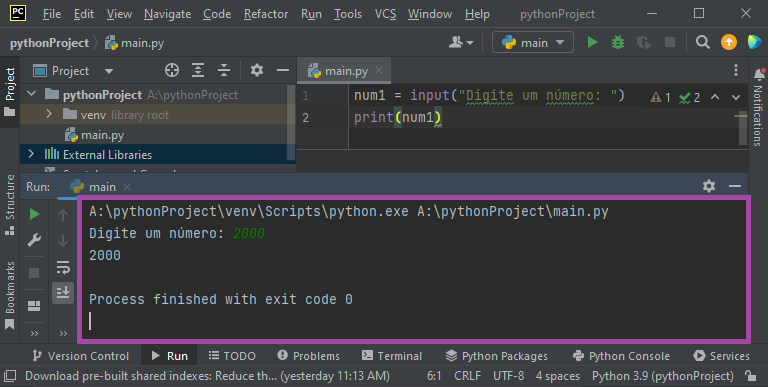
Task: Click up the stack trace arrow
Action: tap(63, 214)
